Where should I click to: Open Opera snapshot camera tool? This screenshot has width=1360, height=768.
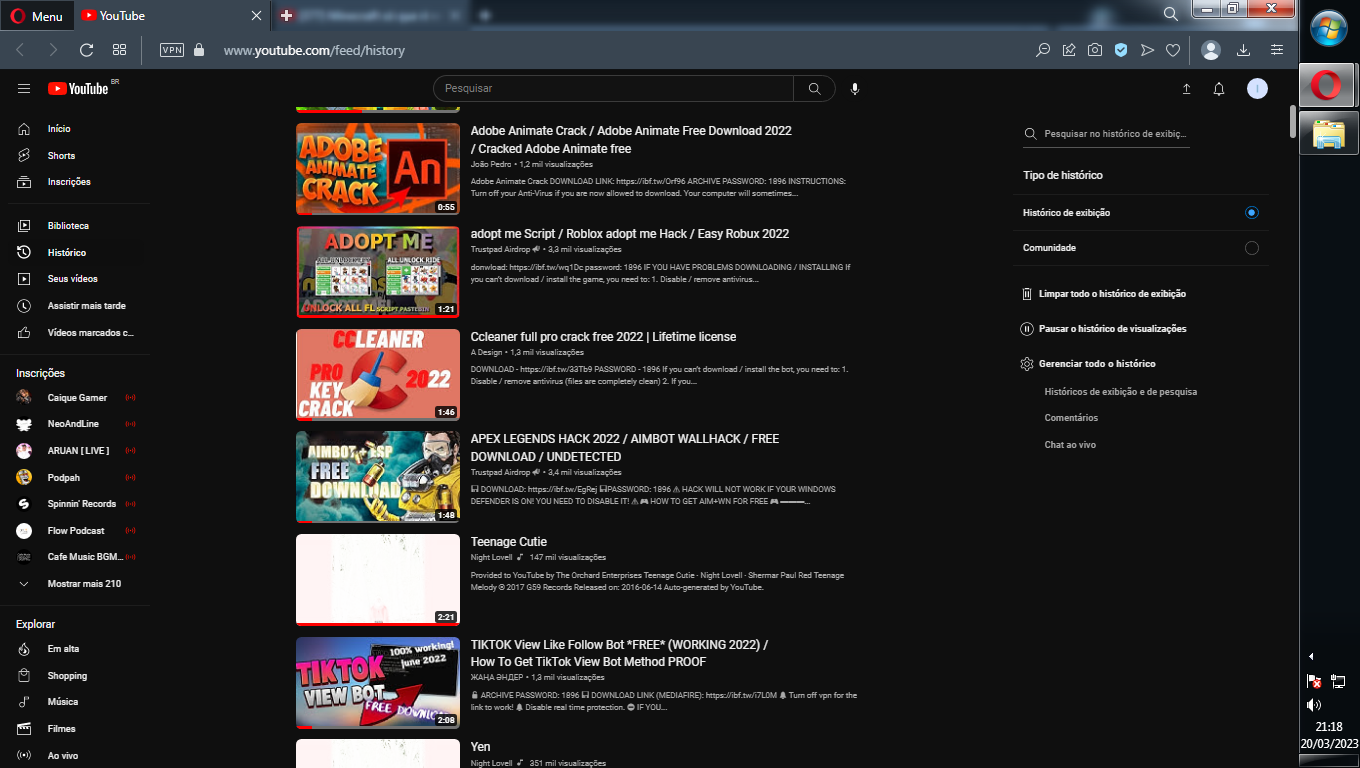(1095, 50)
